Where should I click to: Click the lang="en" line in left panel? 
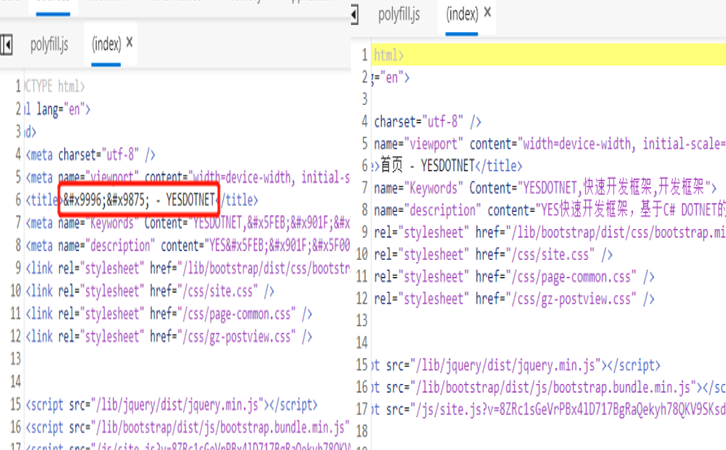(x=57, y=109)
